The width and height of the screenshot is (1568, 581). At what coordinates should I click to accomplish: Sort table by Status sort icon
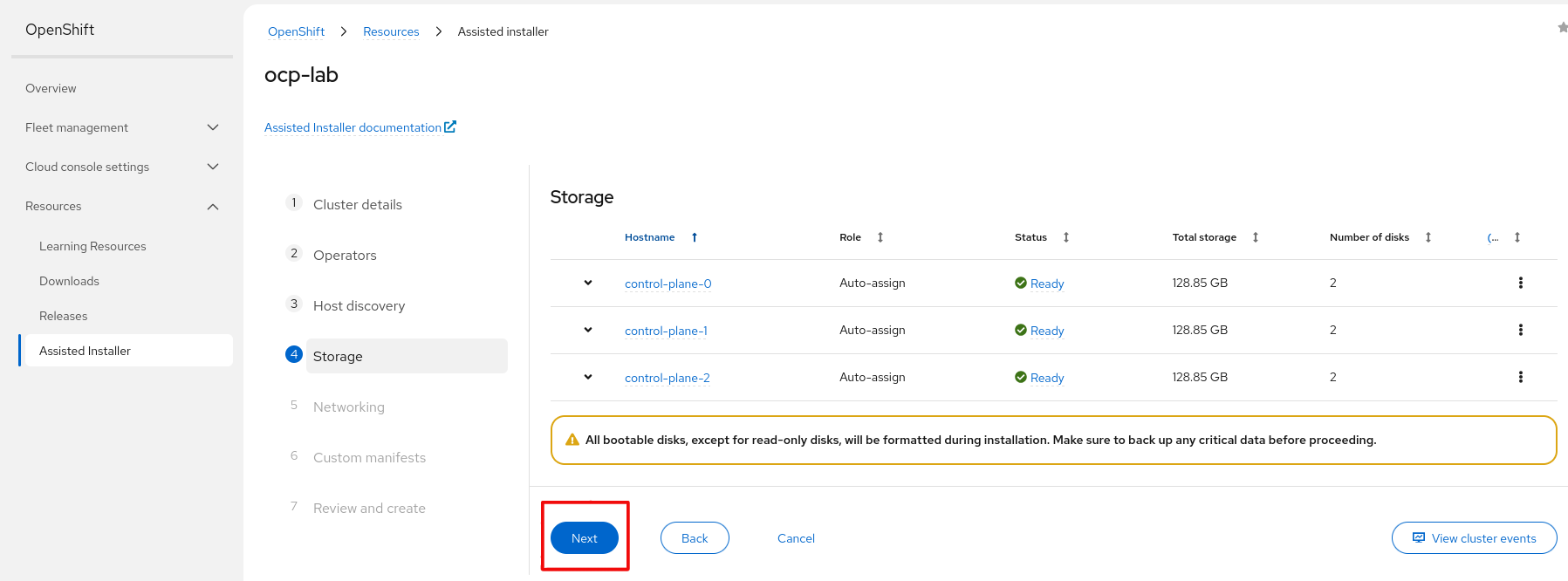[1066, 237]
